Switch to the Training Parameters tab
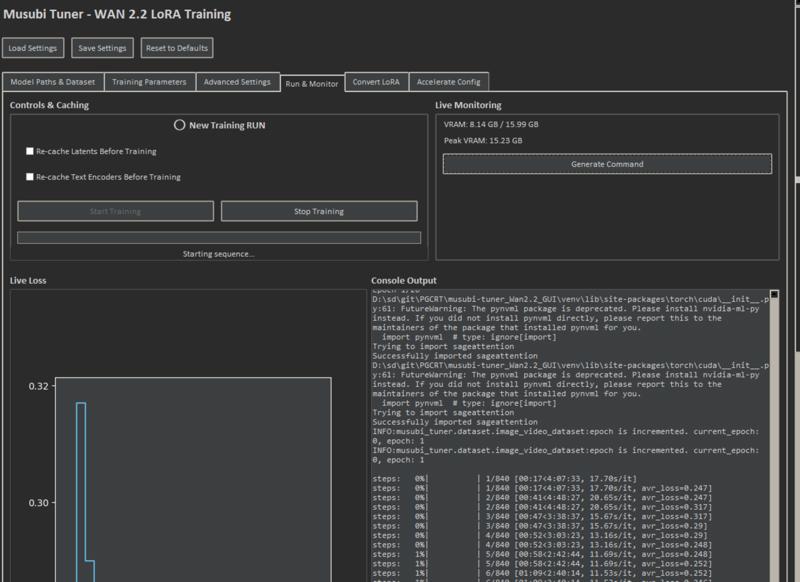Image resolution: width=800 pixels, height=582 pixels. click(148, 82)
